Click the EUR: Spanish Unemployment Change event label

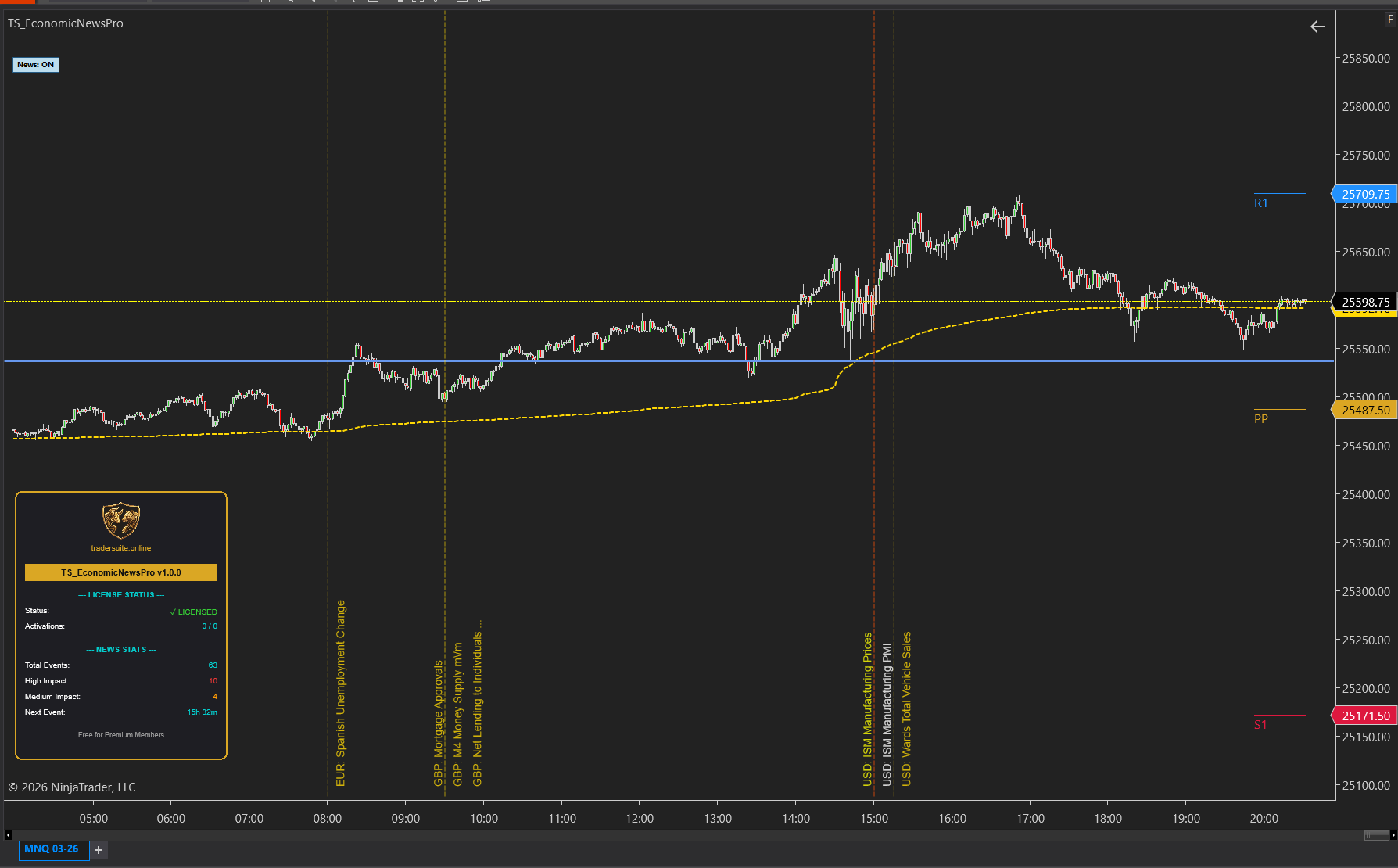[340, 694]
